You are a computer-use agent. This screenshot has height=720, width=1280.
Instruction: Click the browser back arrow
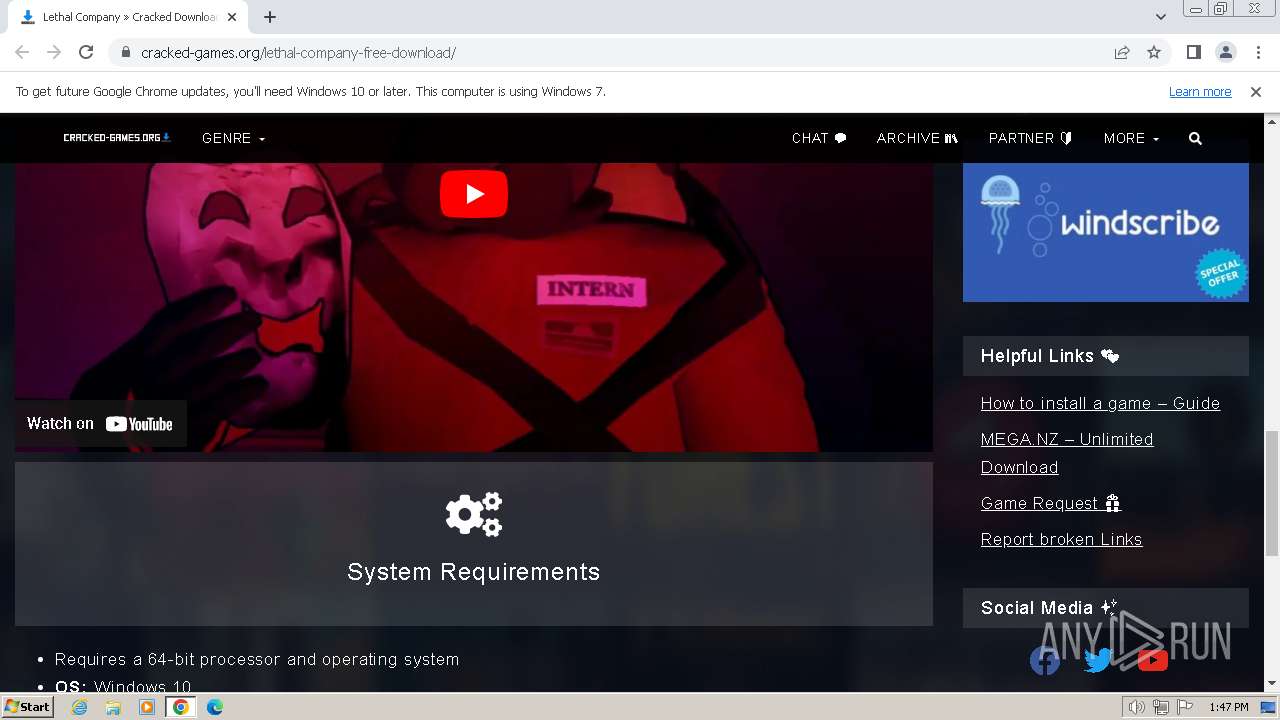tap(22, 53)
